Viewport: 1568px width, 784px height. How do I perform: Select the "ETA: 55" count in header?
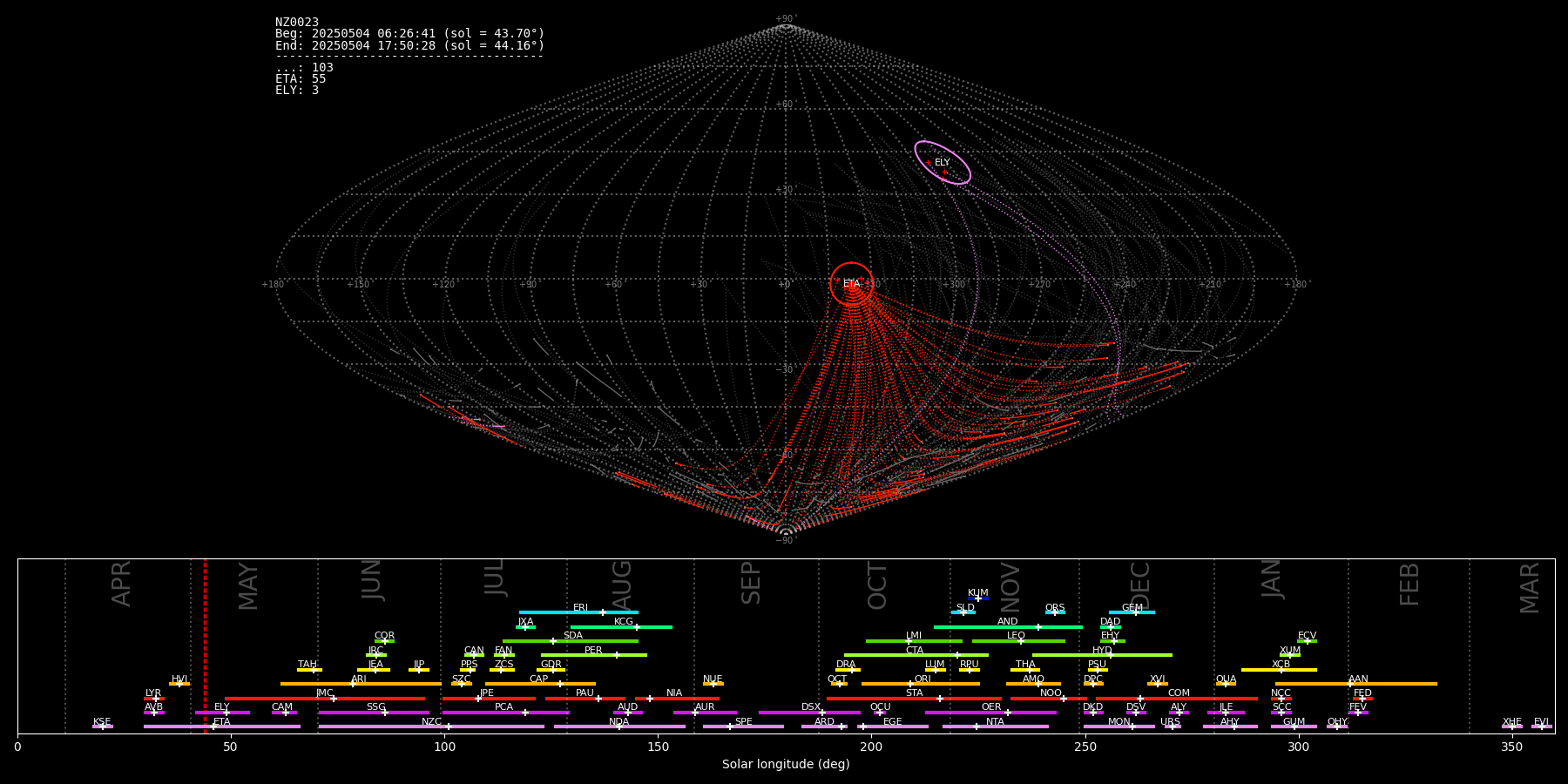pyautogui.click(x=301, y=79)
